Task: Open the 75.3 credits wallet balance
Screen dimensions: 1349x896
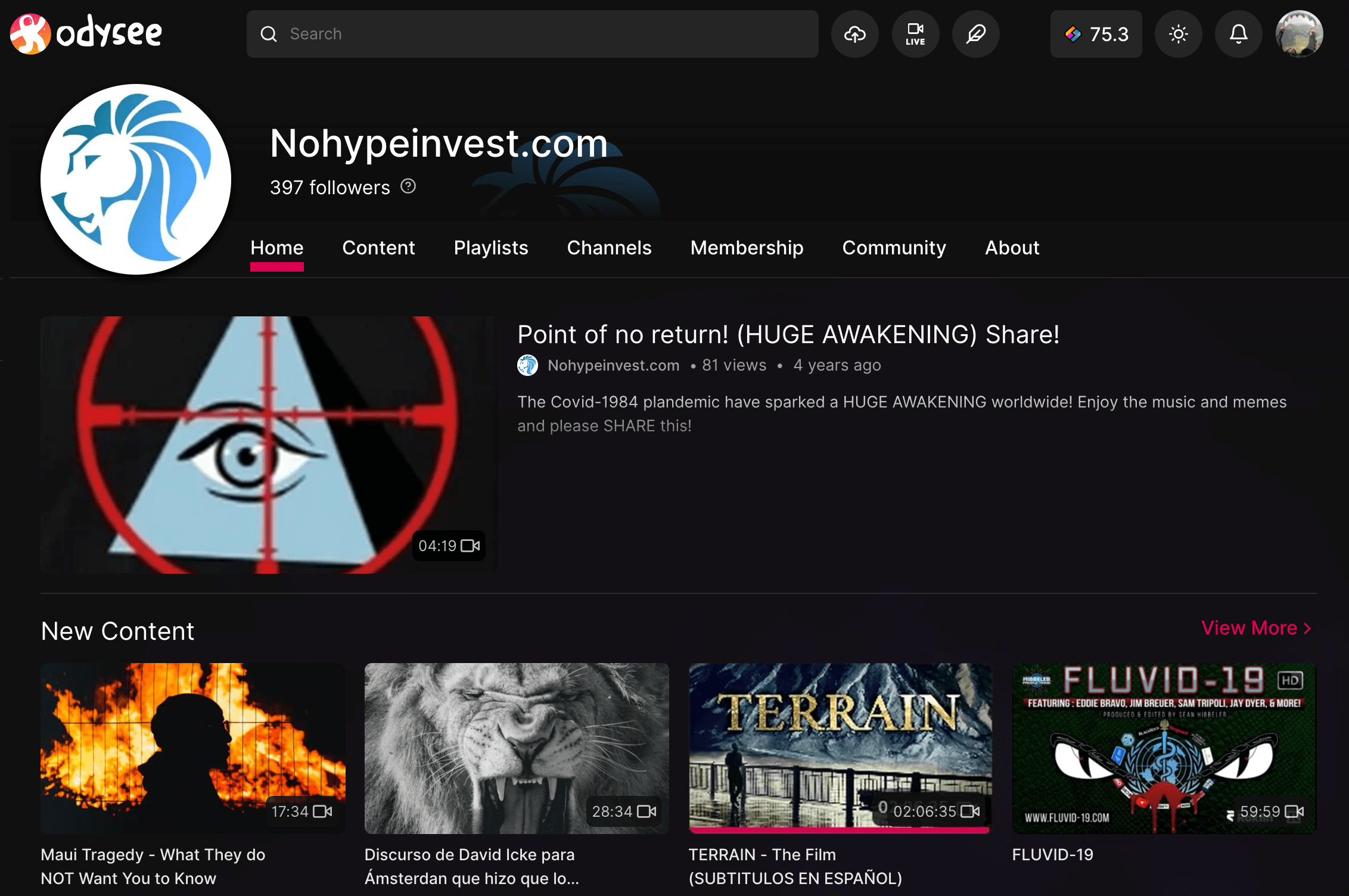Action: (x=1096, y=34)
